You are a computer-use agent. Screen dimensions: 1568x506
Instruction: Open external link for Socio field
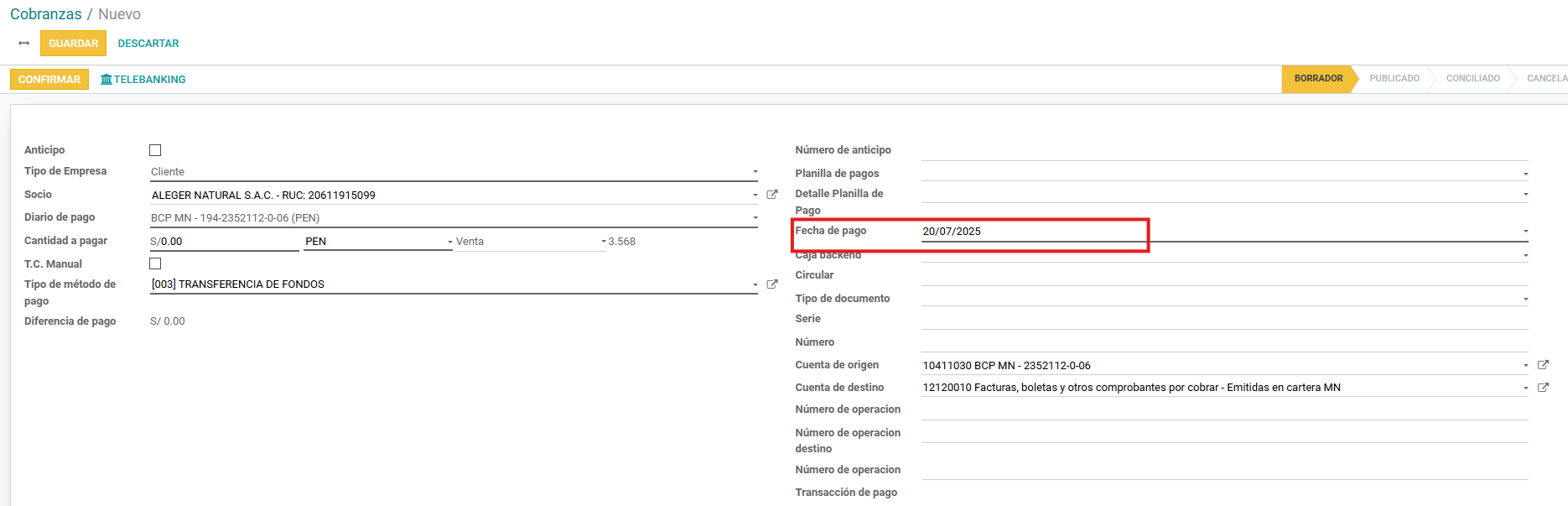coord(772,195)
